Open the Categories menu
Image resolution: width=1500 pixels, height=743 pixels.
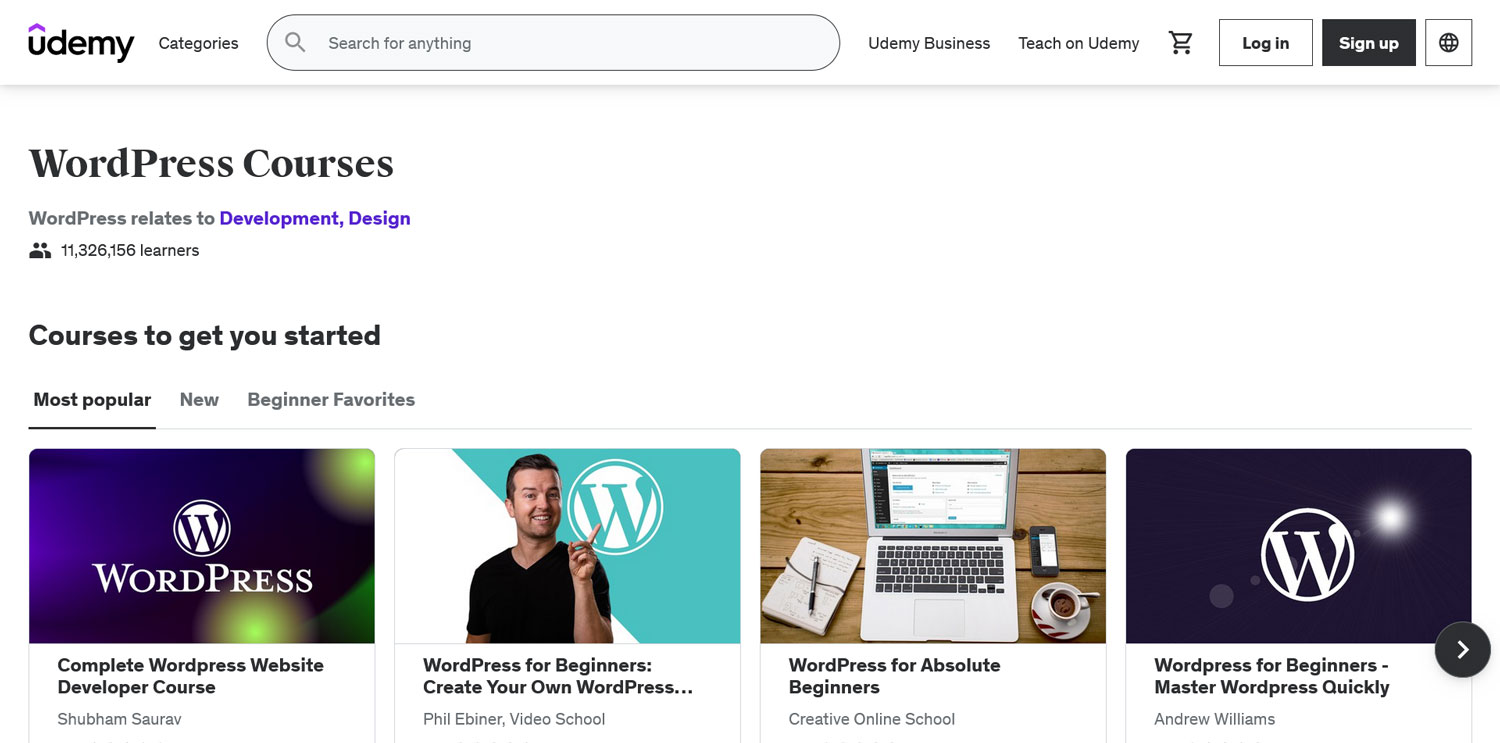198,43
